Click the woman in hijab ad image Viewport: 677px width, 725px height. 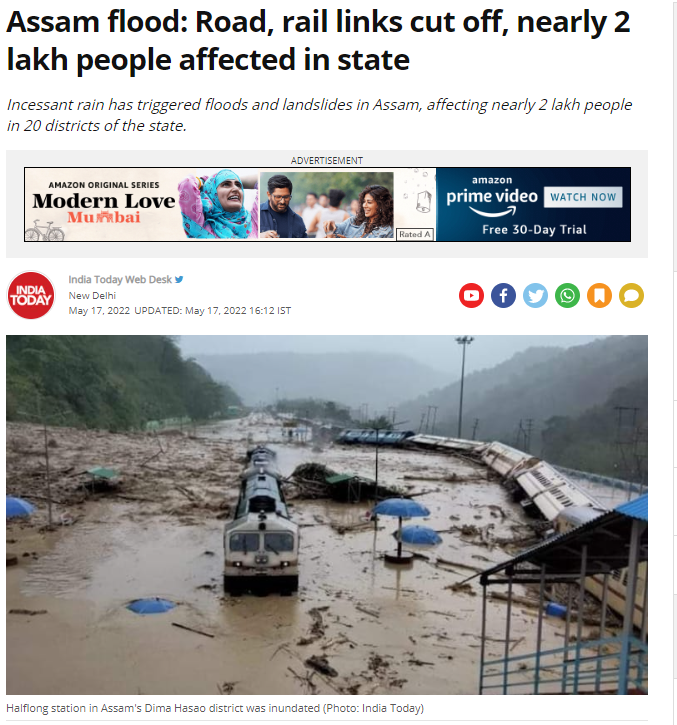tap(218, 204)
